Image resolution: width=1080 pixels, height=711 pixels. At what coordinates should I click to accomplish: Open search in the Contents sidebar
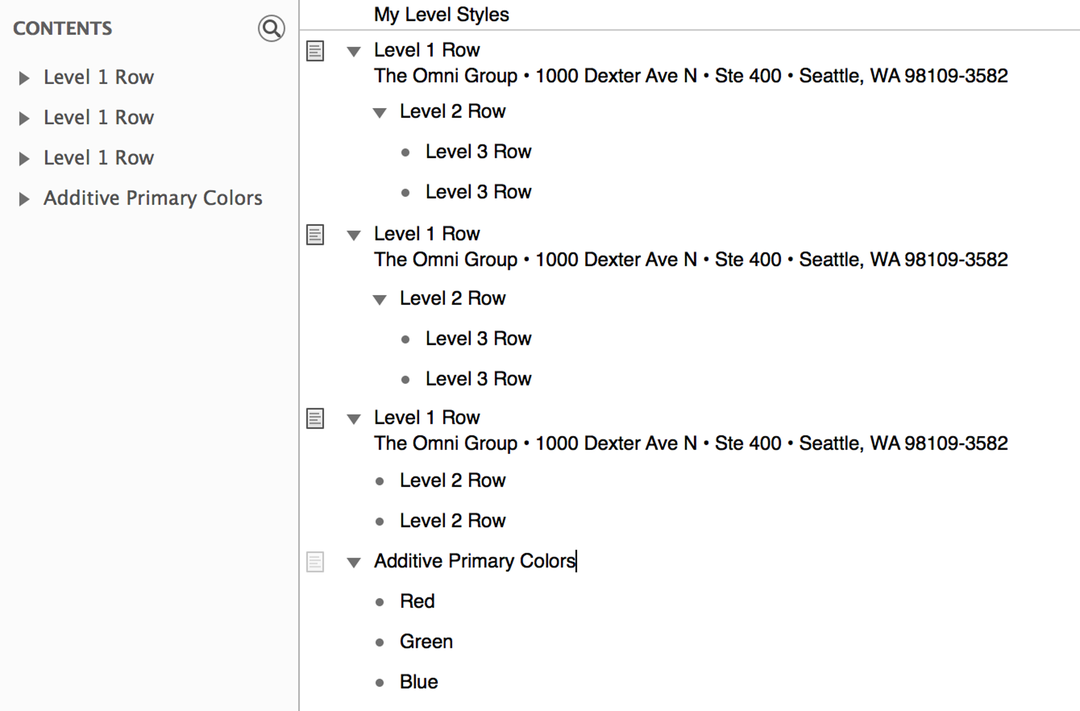tap(271, 28)
